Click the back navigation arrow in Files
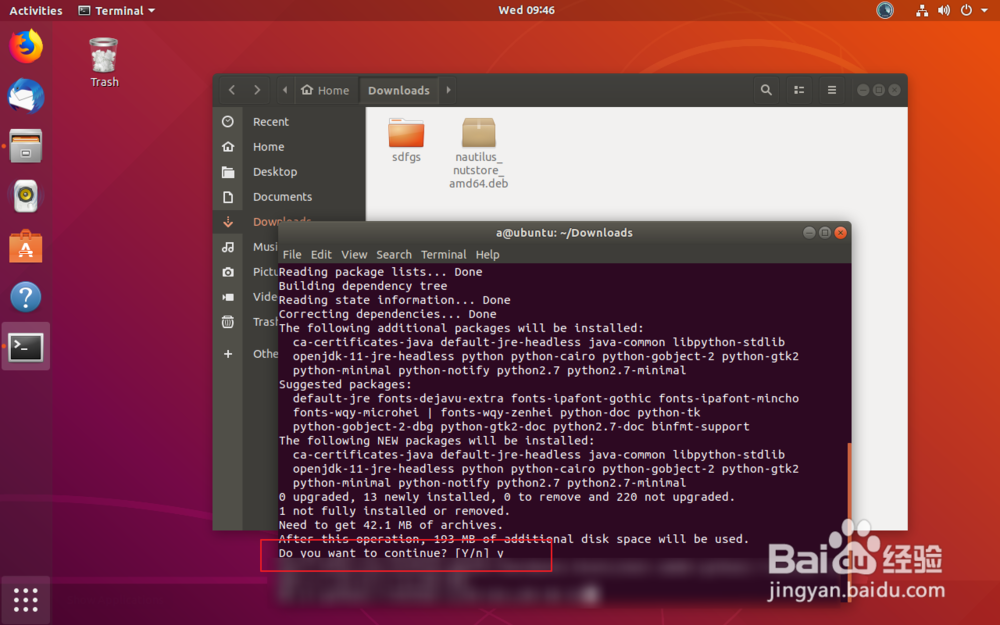The height and width of the screenshot is (625, 1000). click(x=231, y=89)
